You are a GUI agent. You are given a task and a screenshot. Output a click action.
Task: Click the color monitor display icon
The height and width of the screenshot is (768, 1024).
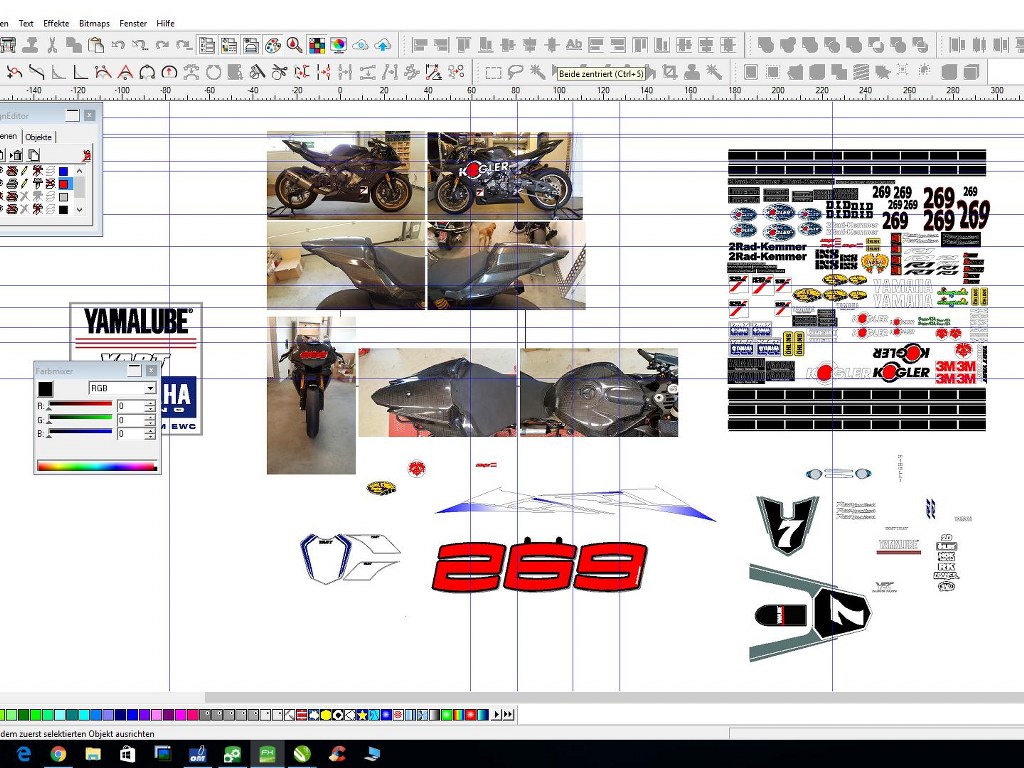pyautogui.click(x=339, y=45)
